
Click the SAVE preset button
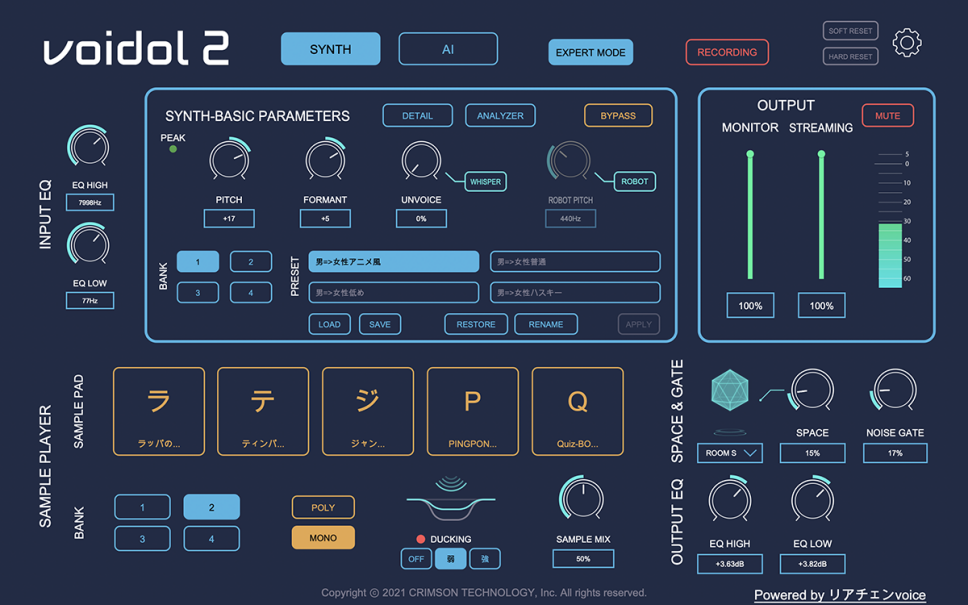(x=380, y=324)
